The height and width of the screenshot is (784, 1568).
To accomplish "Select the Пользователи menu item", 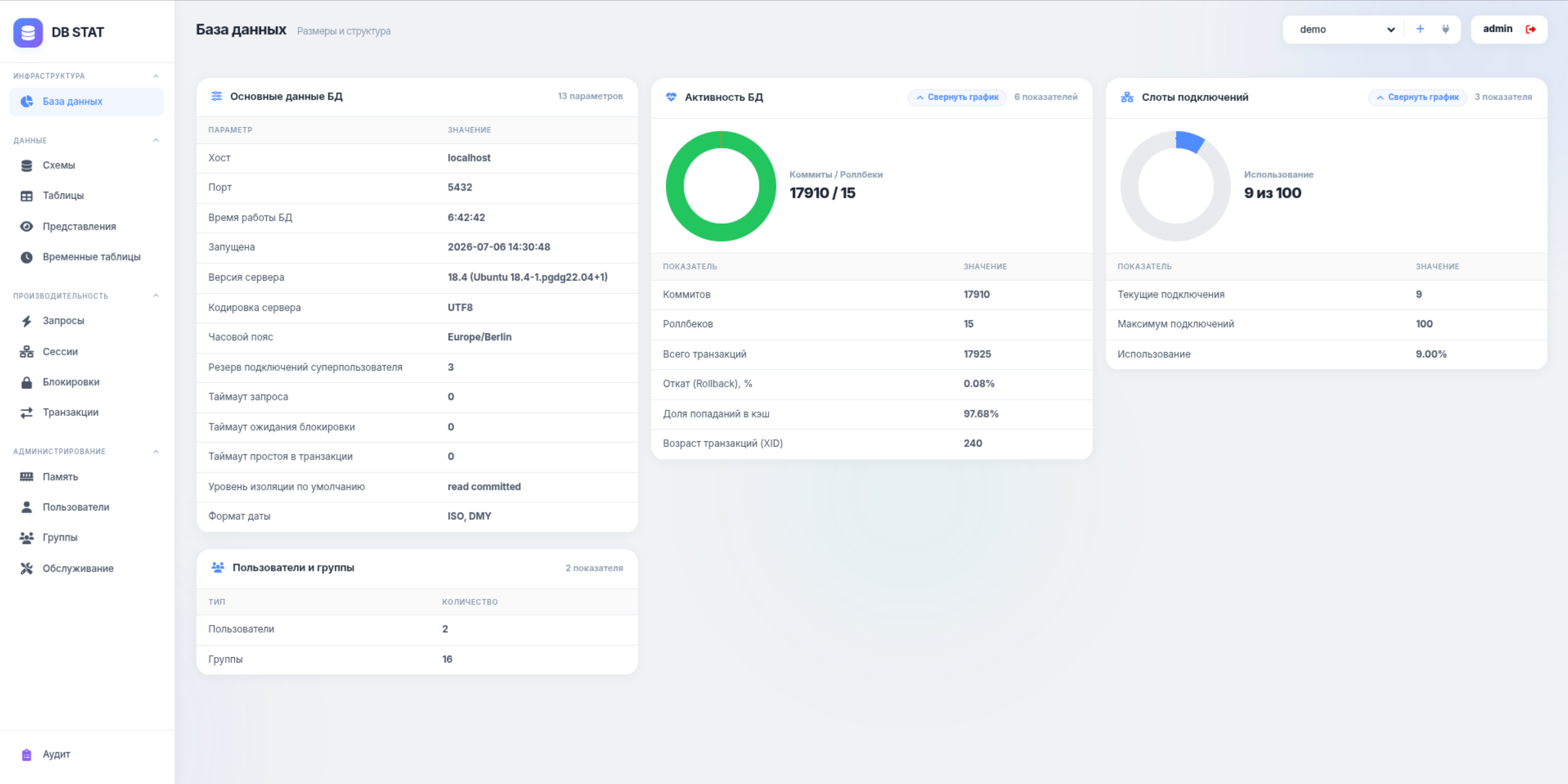I will pyautogui.click(x=86, y=507).
